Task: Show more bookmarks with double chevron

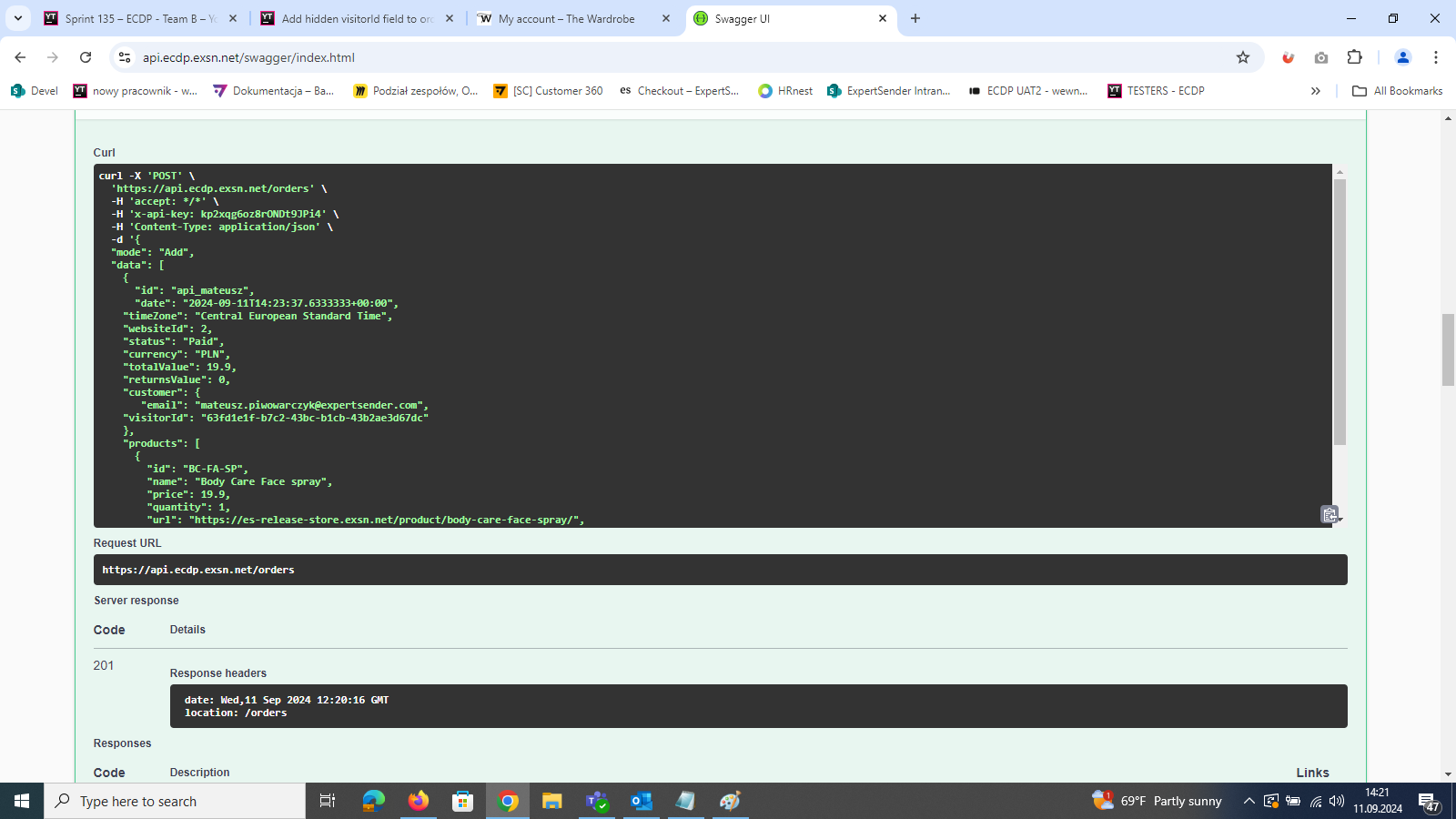Action: (1315, 91)
